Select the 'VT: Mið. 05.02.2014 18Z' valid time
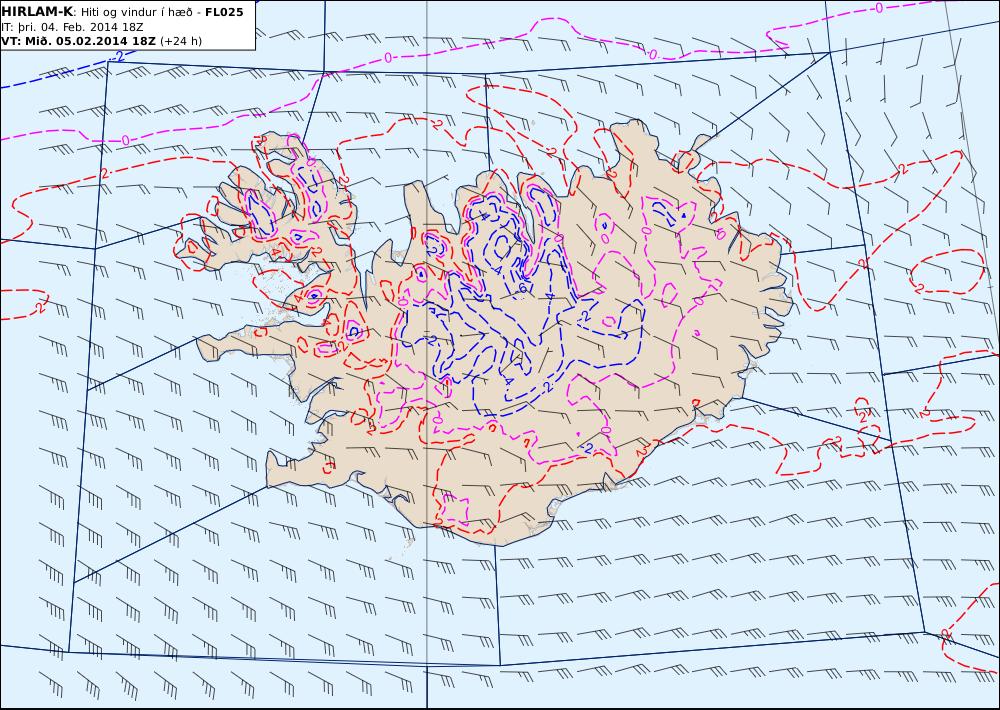This screenshot has height=710, width=1000. click(x=78, y=41)
